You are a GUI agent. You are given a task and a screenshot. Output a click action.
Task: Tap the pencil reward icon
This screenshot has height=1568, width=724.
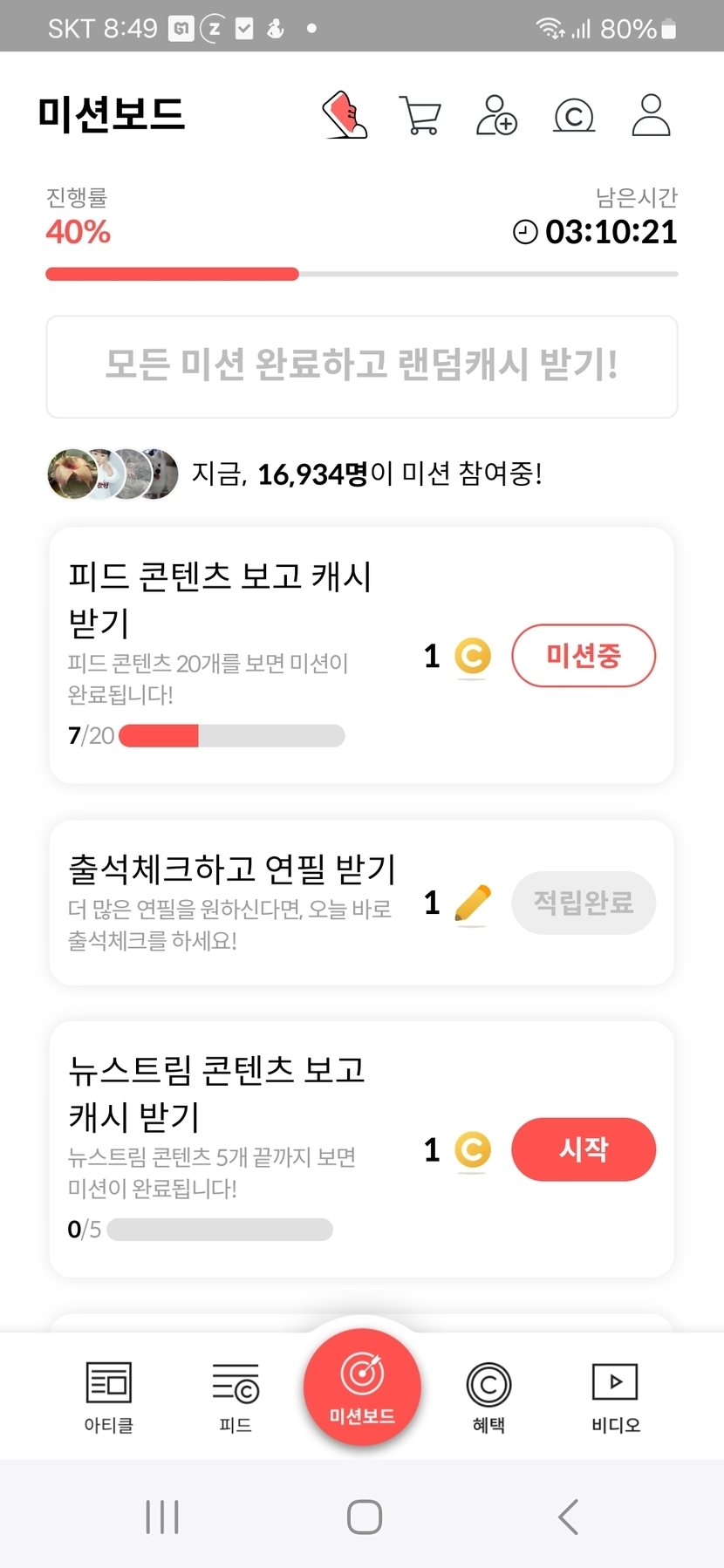click(x=473, y=903)
